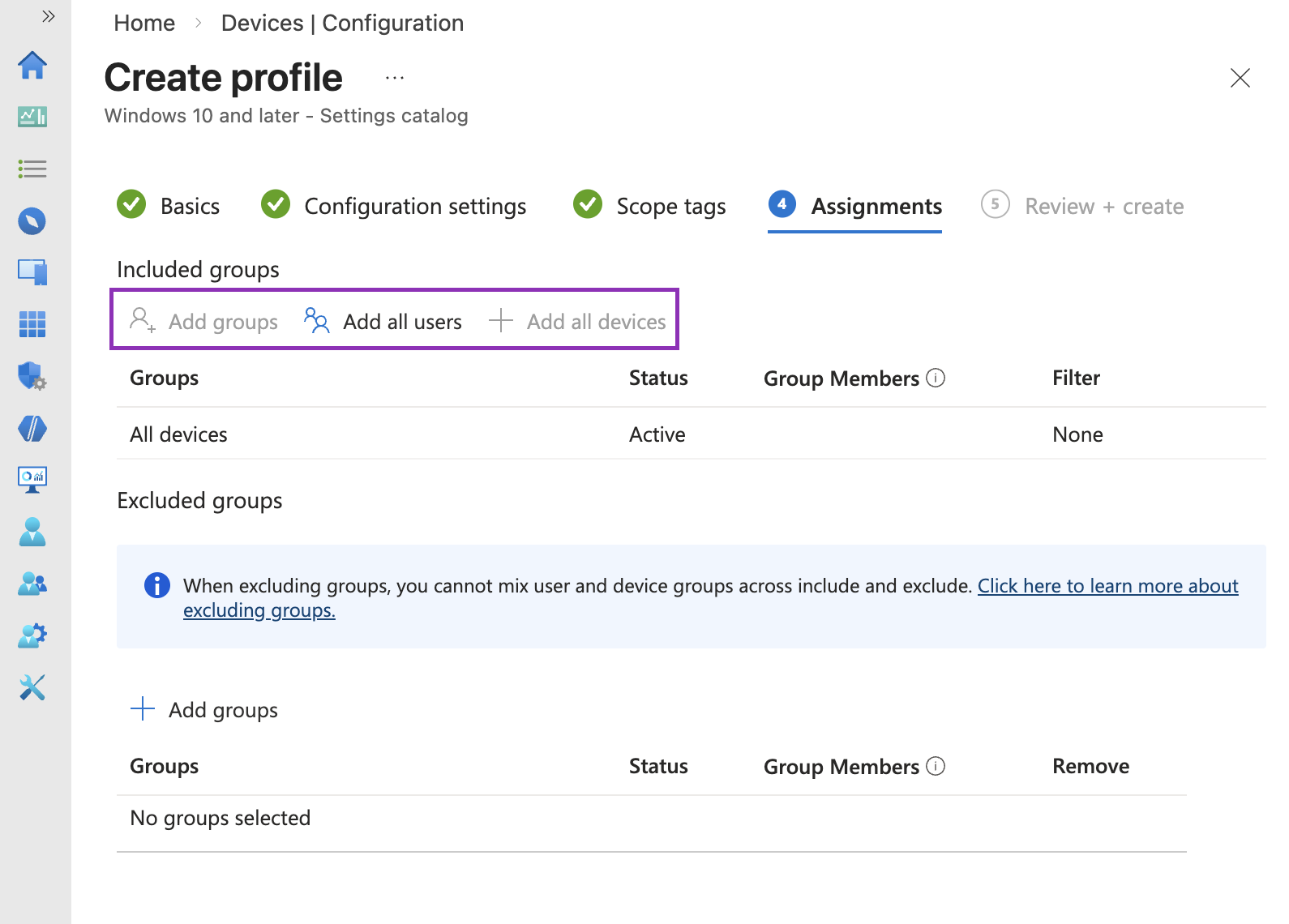Click Status column header in Included groups
Screen dimensions: 1289x924
(x=658, y=378)
